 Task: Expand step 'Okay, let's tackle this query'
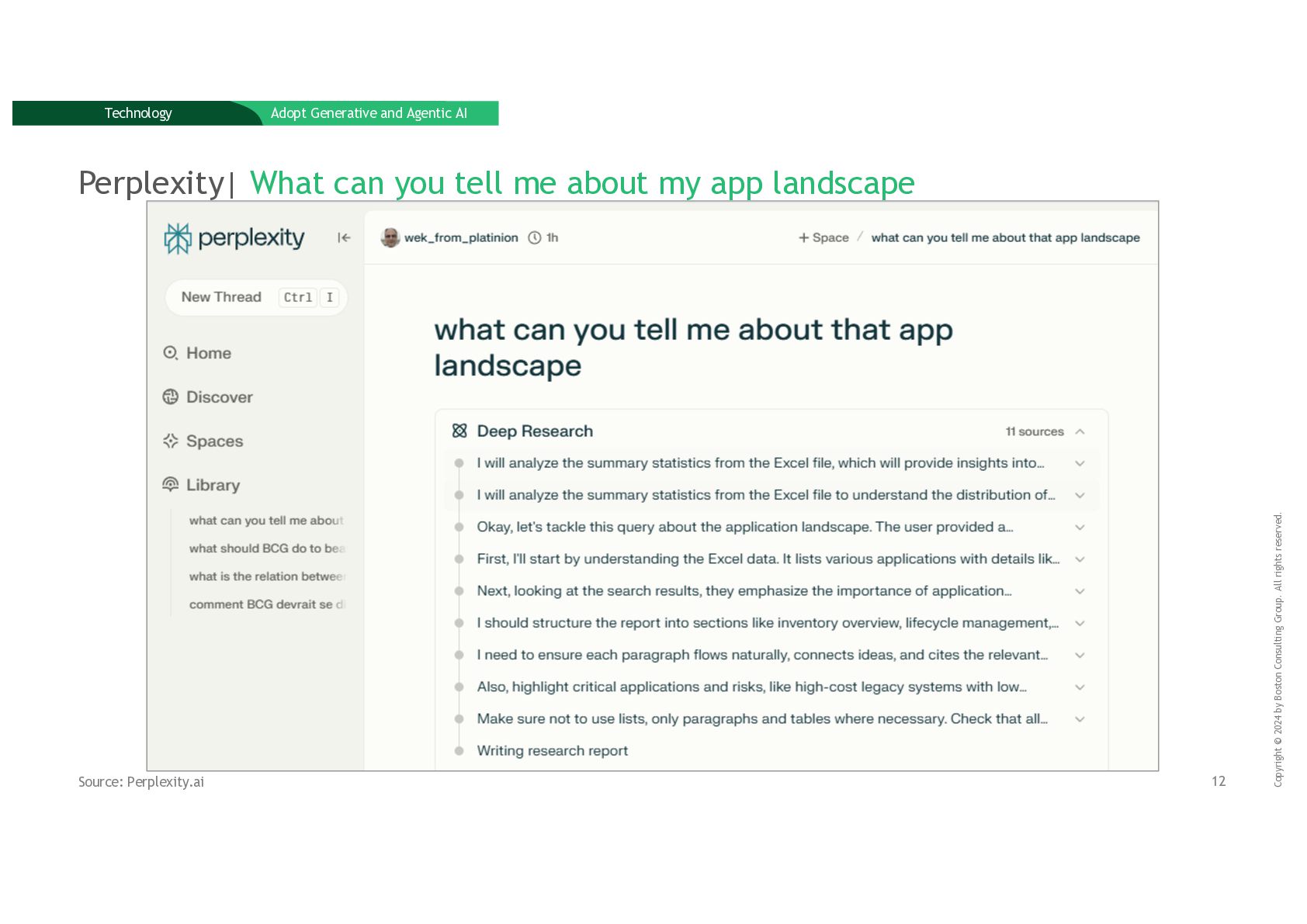(1080, 528)
